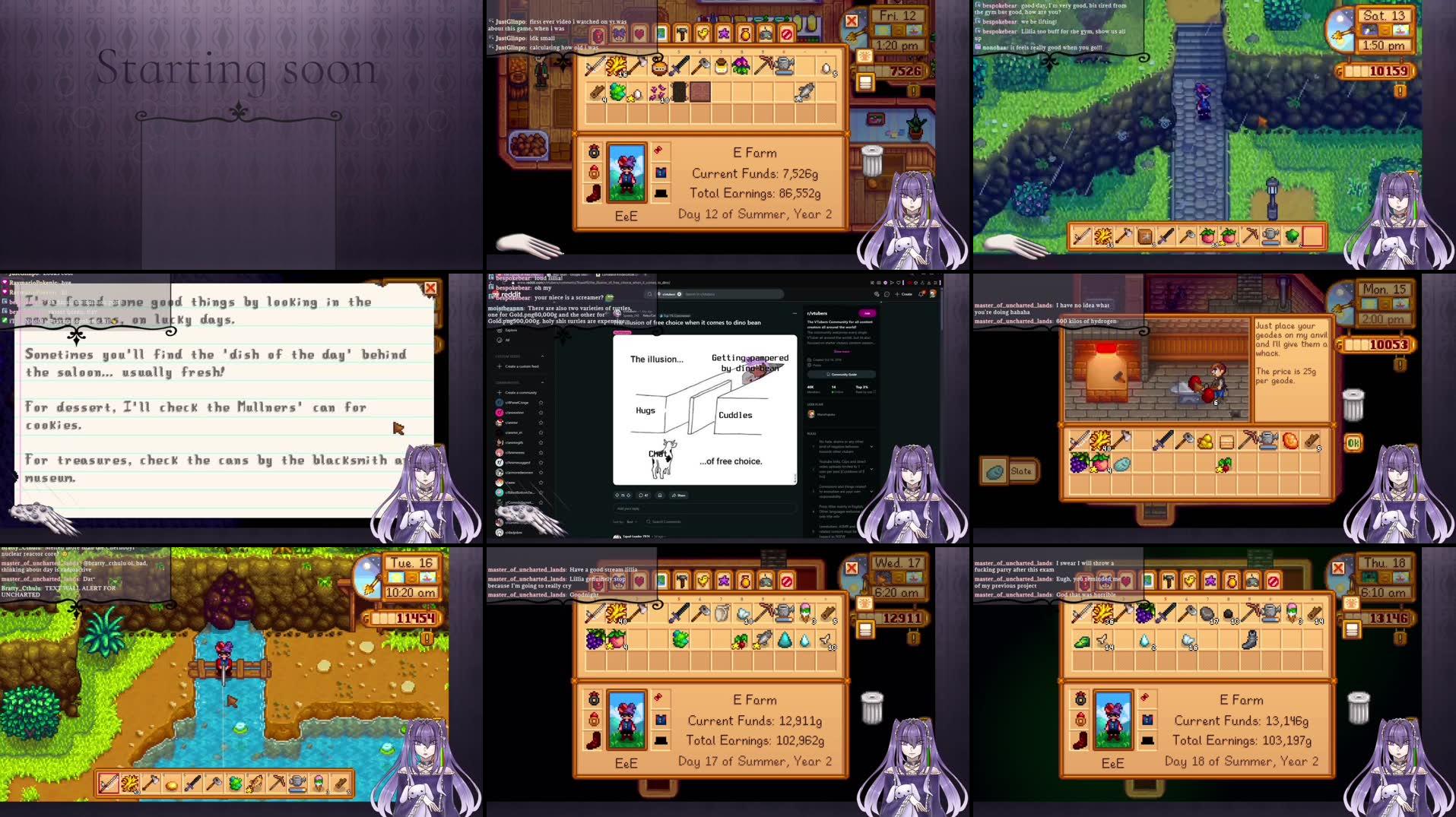
Task: Select the blue slate stone in Mon. 15 inventory
Action: 1121,463
